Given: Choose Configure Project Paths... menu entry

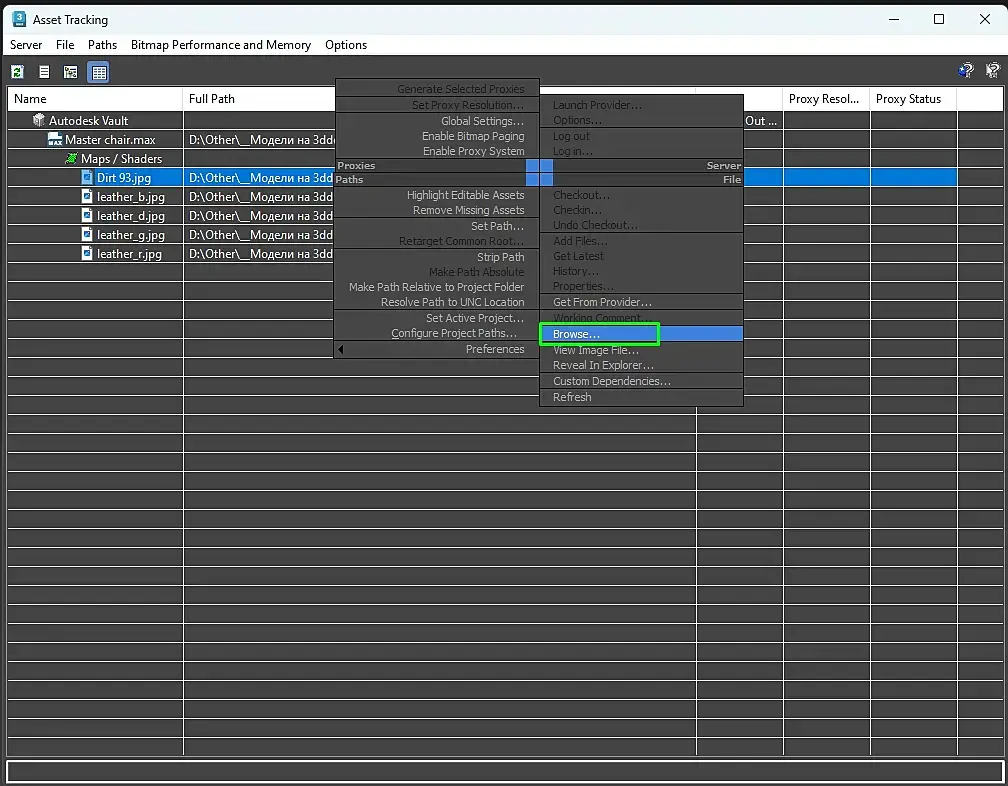Looking at the screenshot, I should coord(436,333).
